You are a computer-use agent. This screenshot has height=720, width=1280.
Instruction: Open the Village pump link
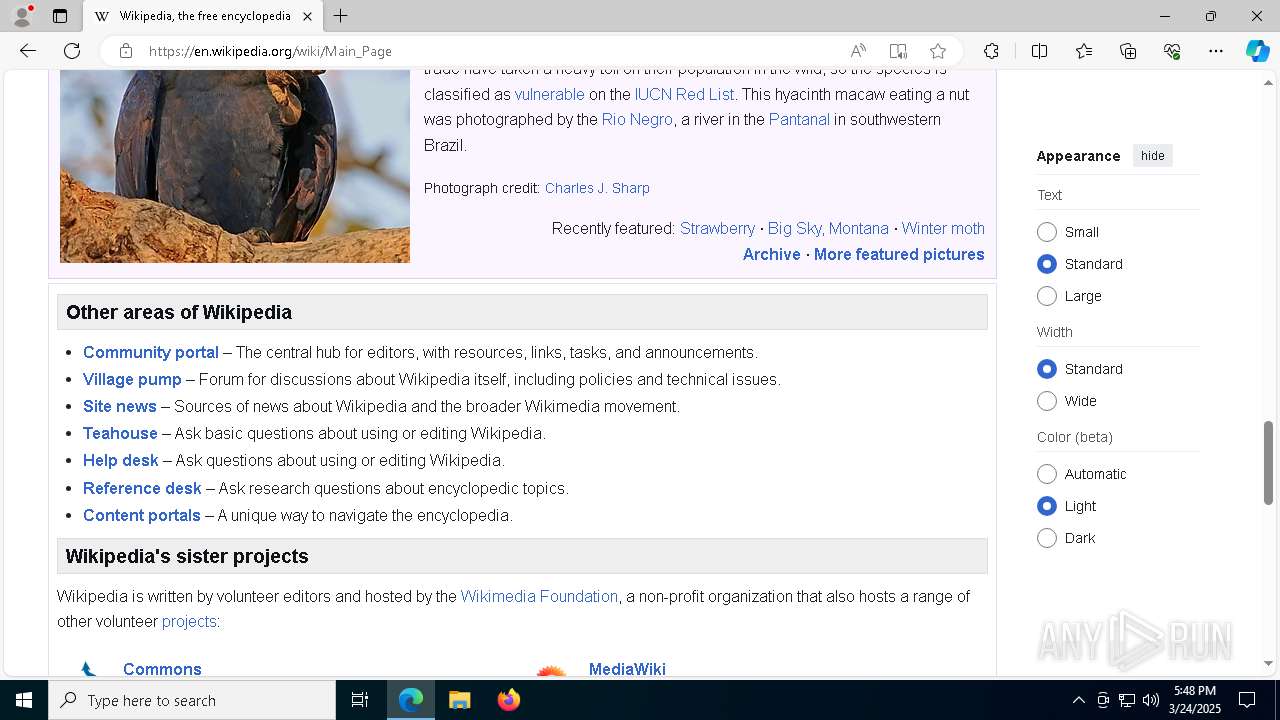[132, 379]
